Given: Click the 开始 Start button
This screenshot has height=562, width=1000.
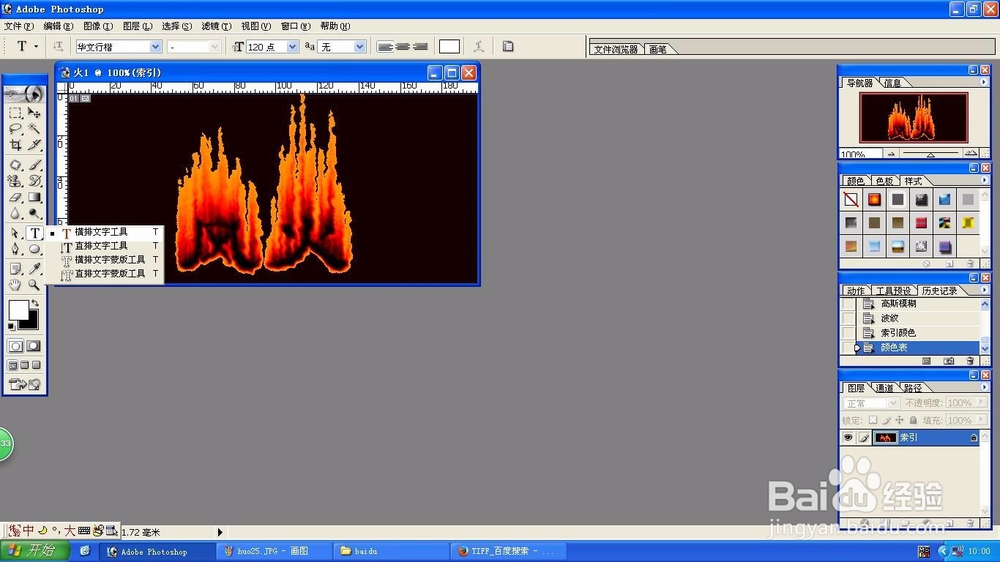Looking at the screenshot, I should pos(34,551).
